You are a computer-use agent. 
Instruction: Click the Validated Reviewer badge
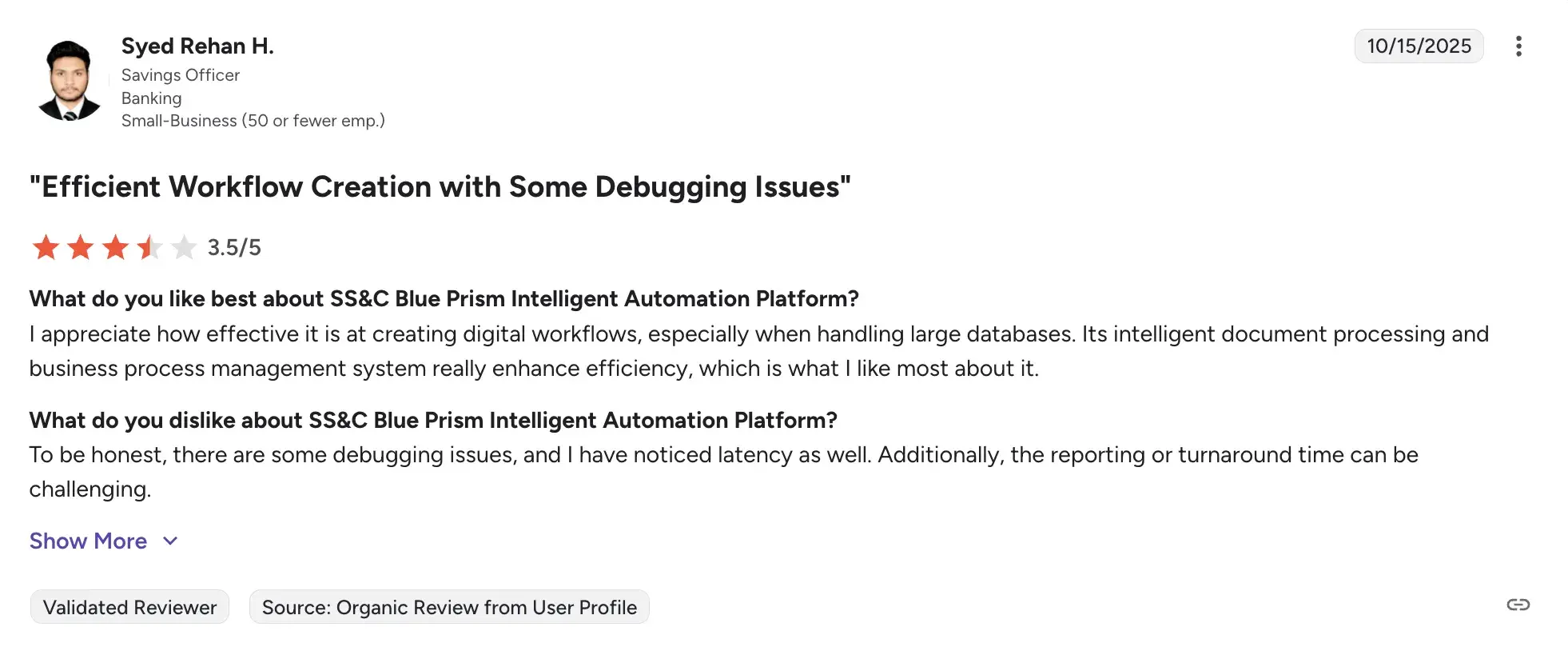pos(129,608)
